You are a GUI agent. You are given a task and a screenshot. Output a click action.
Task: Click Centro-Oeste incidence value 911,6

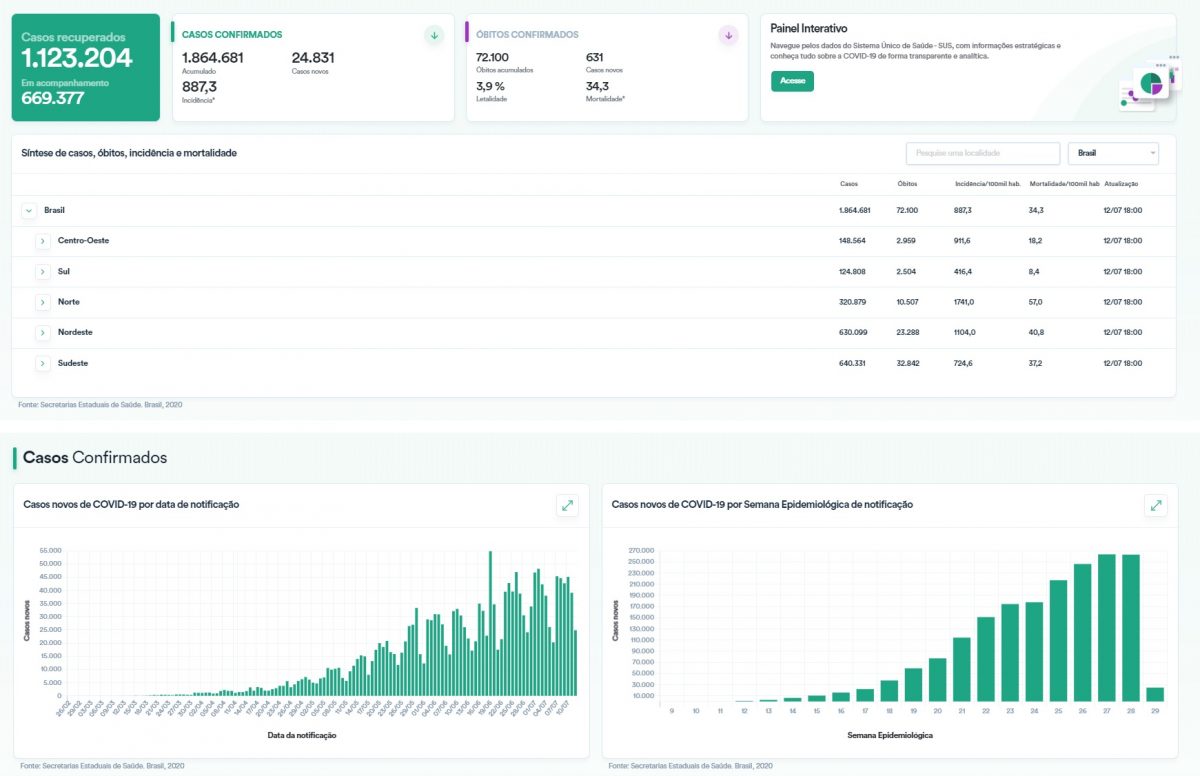coord(963,241)
